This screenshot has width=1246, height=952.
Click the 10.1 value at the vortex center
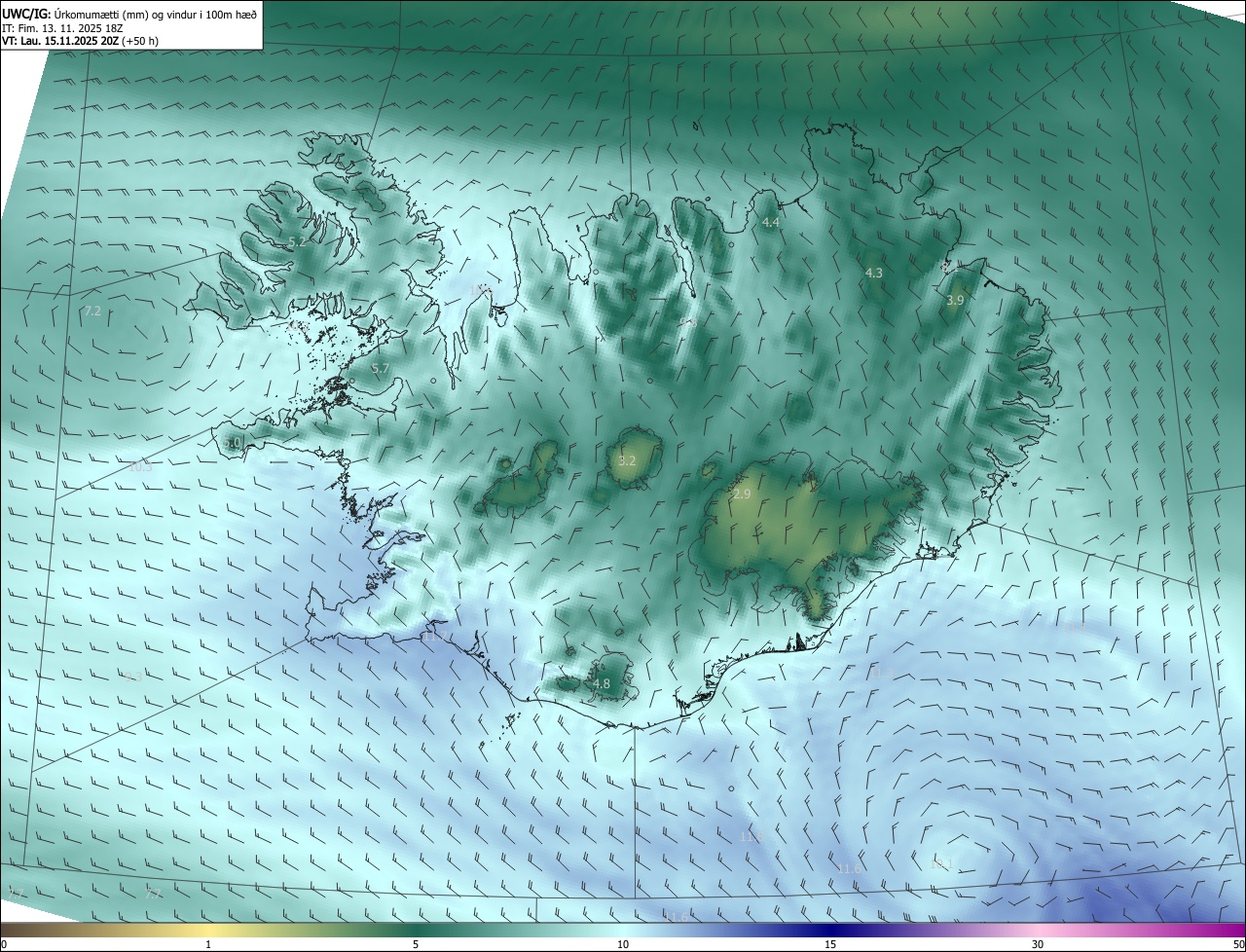[x=941, y=863]
